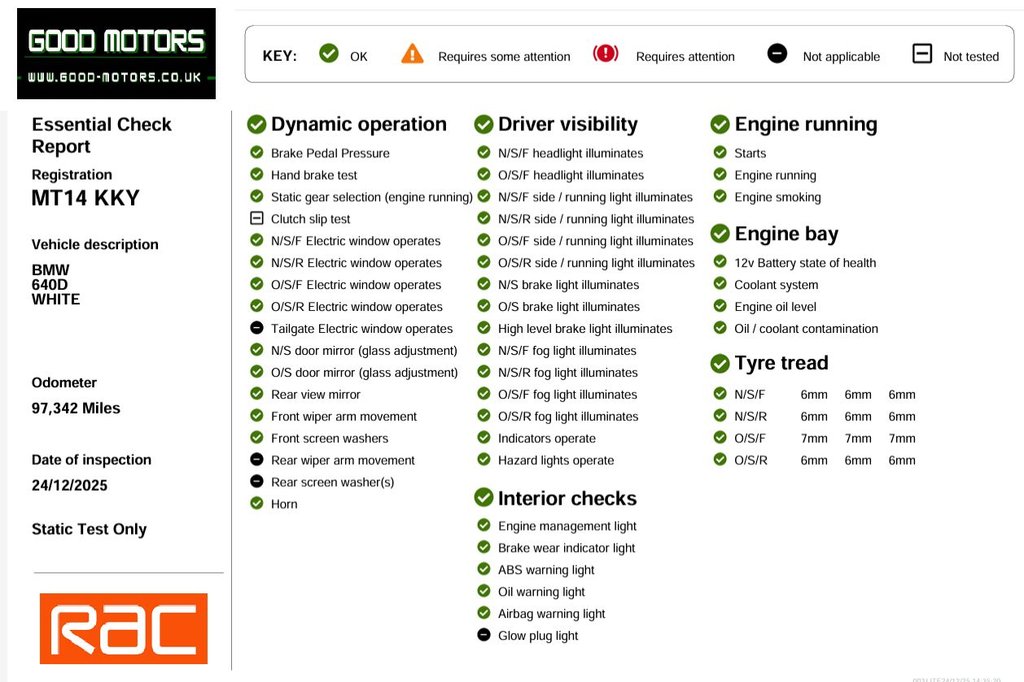Click the tick beside Brake Pedal Pressure
Image resolution: width=1024 pixels, height=682 pixels.
tap(257, 153)
